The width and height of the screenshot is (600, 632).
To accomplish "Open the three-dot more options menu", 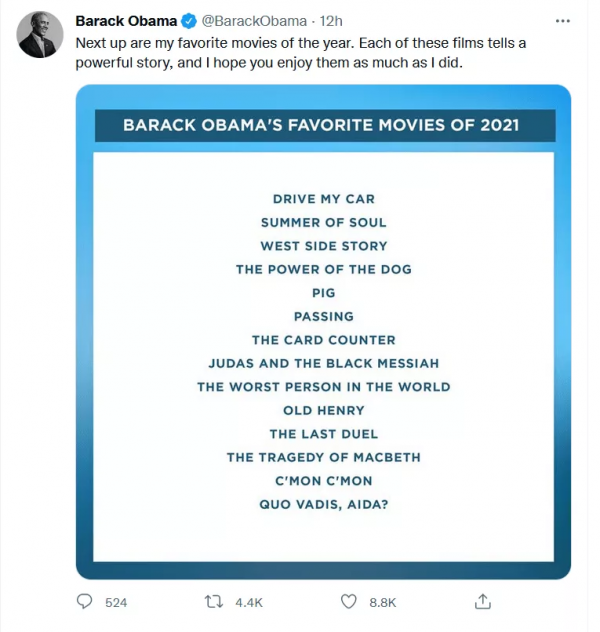I will [x=569, y=21].
